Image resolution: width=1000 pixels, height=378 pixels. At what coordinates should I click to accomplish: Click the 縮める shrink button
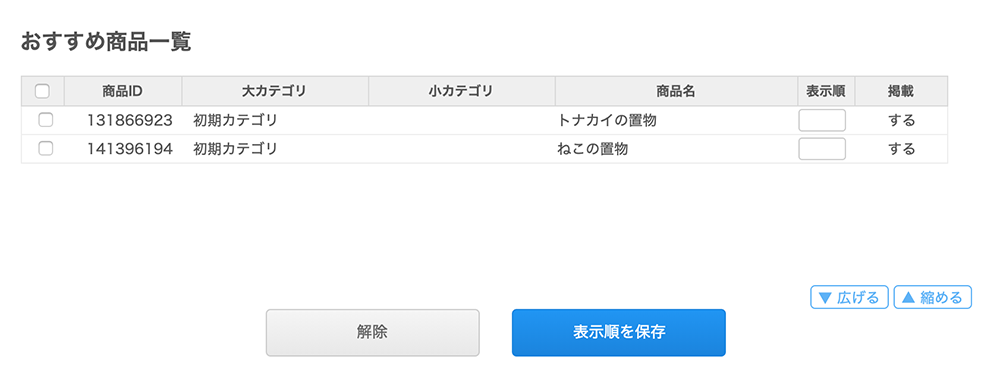click(x=932, y=297)
